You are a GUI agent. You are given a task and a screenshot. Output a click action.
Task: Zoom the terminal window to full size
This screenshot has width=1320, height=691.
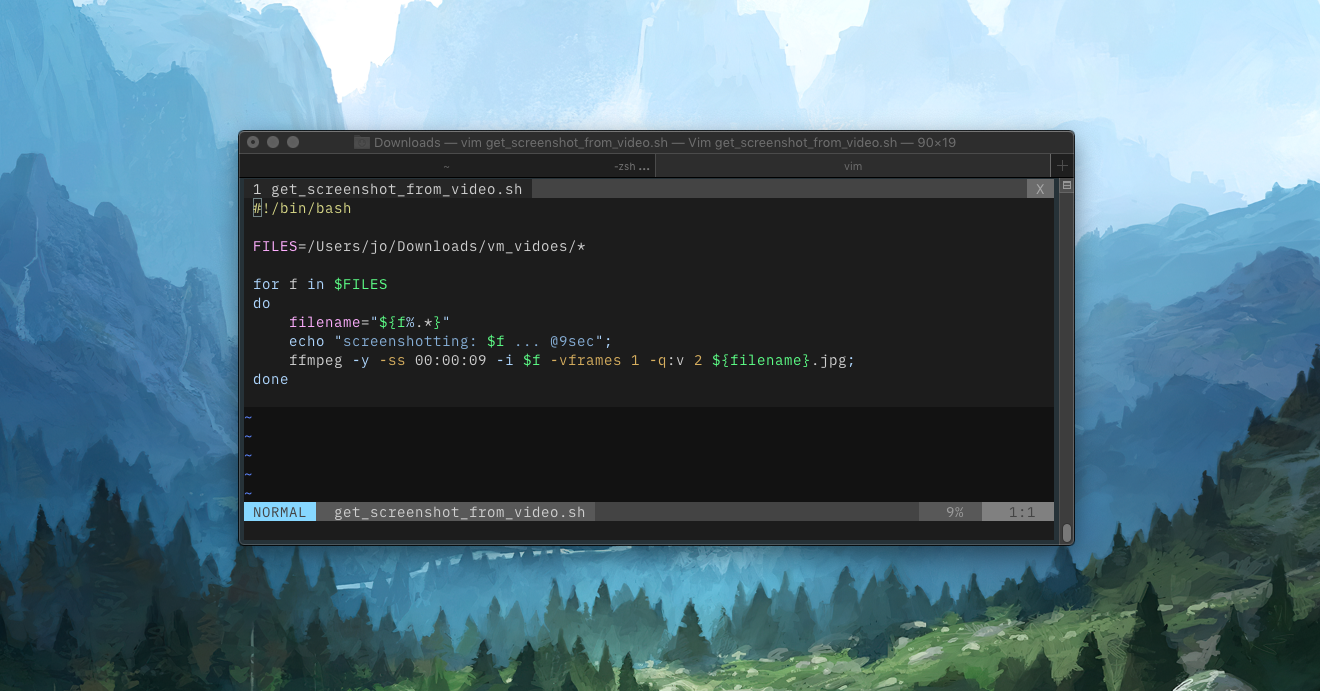293,142
